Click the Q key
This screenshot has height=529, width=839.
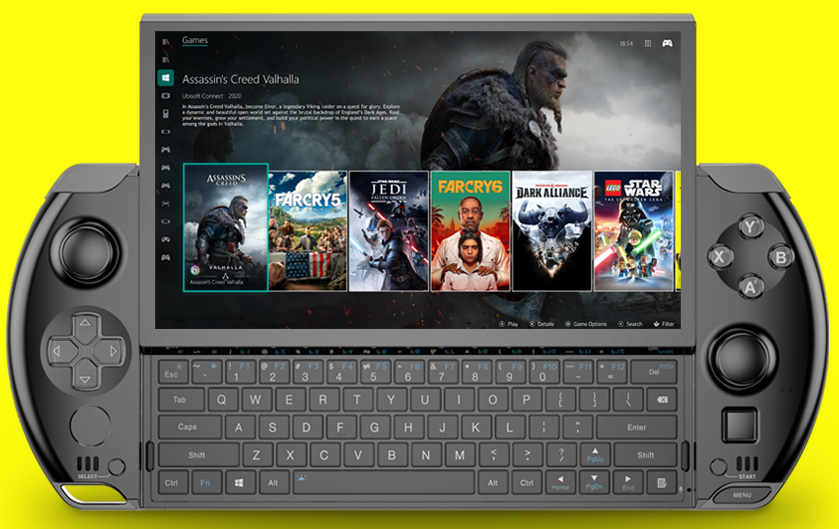(x=221, y=400)
